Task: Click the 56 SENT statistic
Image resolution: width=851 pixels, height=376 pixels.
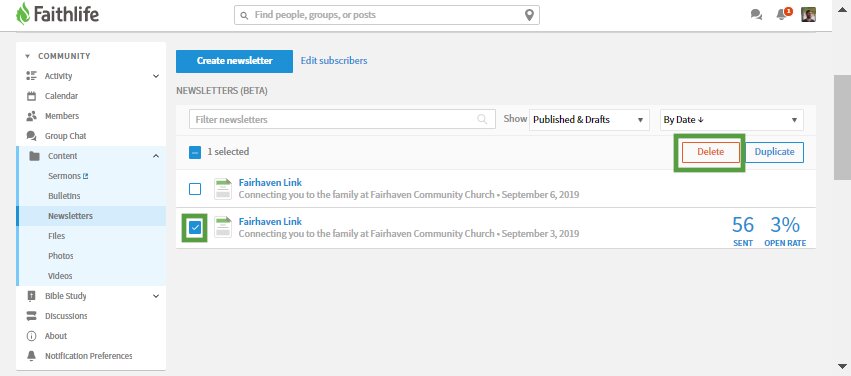Action: point(743,231)
